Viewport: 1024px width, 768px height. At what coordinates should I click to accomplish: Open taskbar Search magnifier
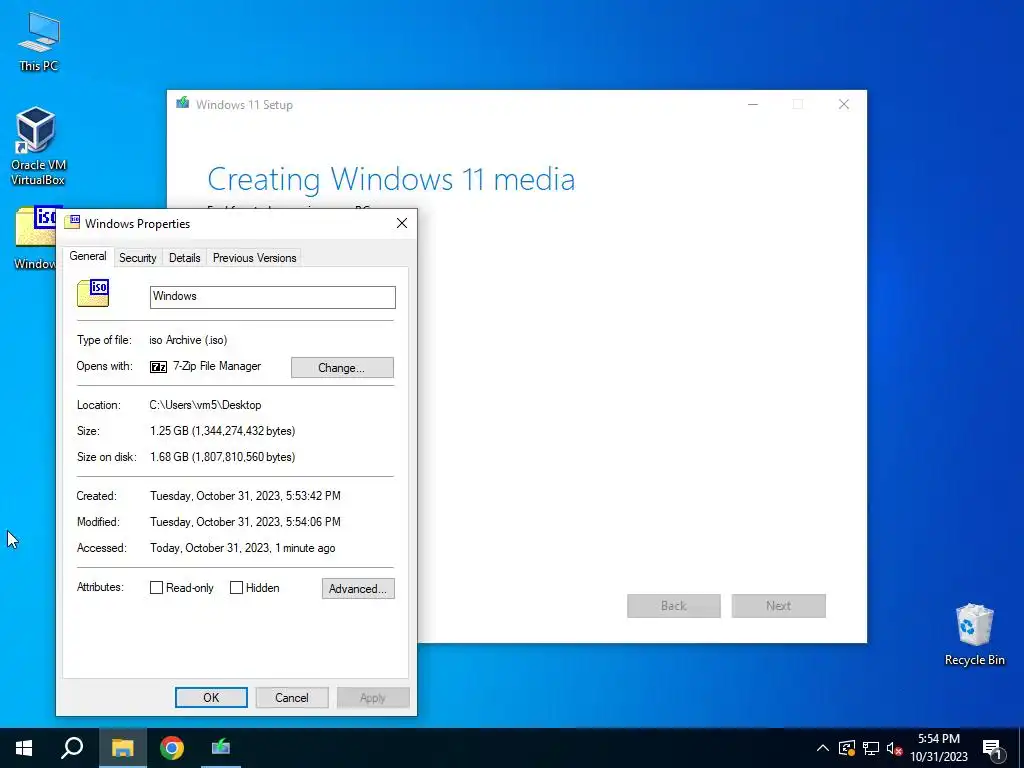click(x=72, y=748)
